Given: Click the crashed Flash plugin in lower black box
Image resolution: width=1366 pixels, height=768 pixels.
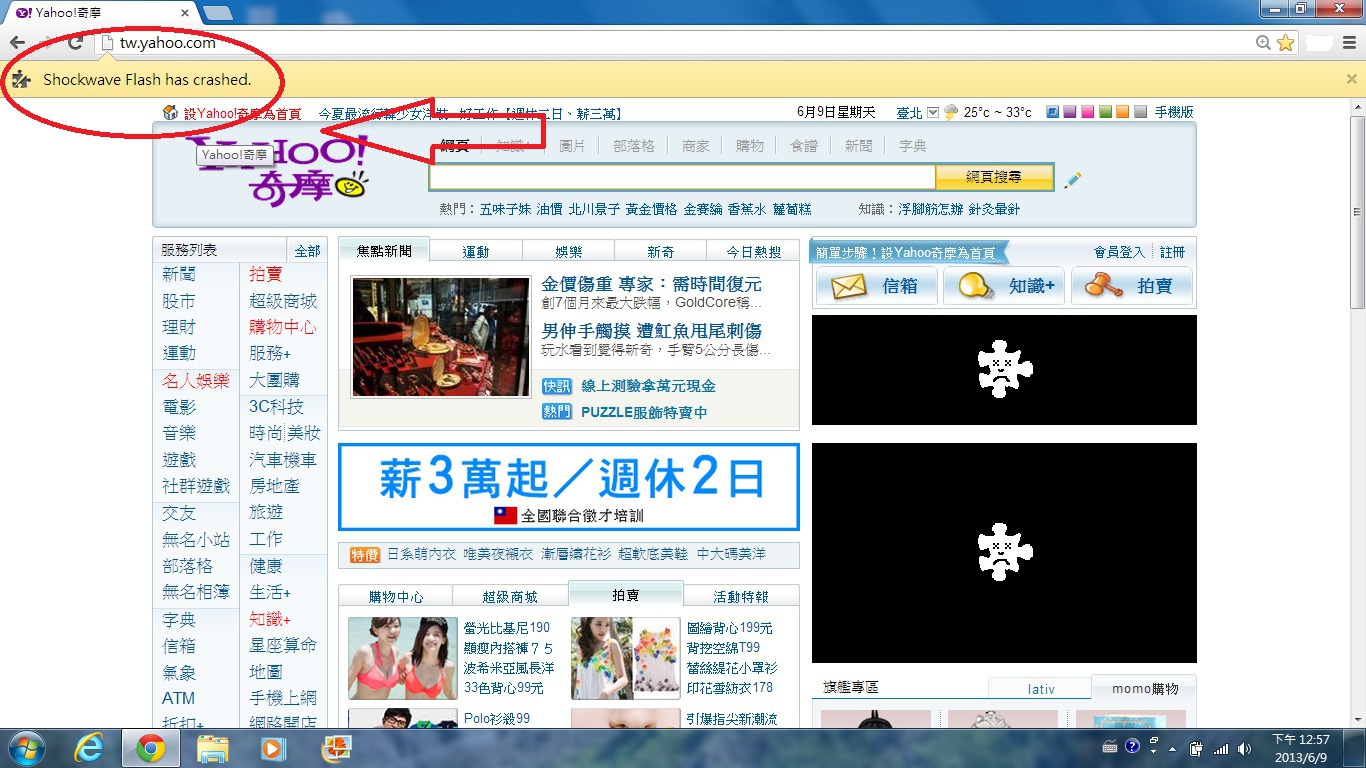Looking at the screenshot, I should click(1004, 551).
